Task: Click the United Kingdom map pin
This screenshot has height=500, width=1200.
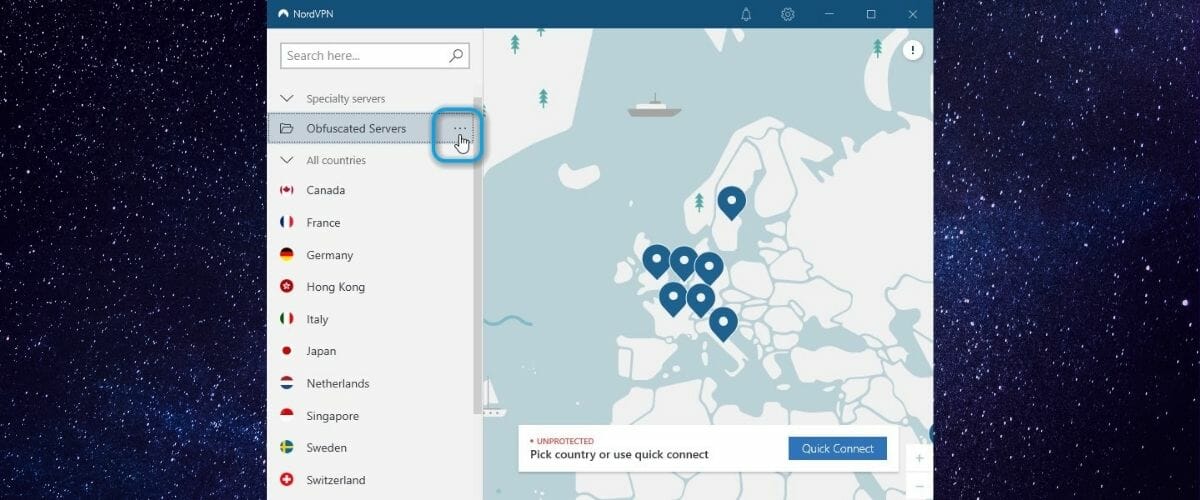Action: [656, 261]
